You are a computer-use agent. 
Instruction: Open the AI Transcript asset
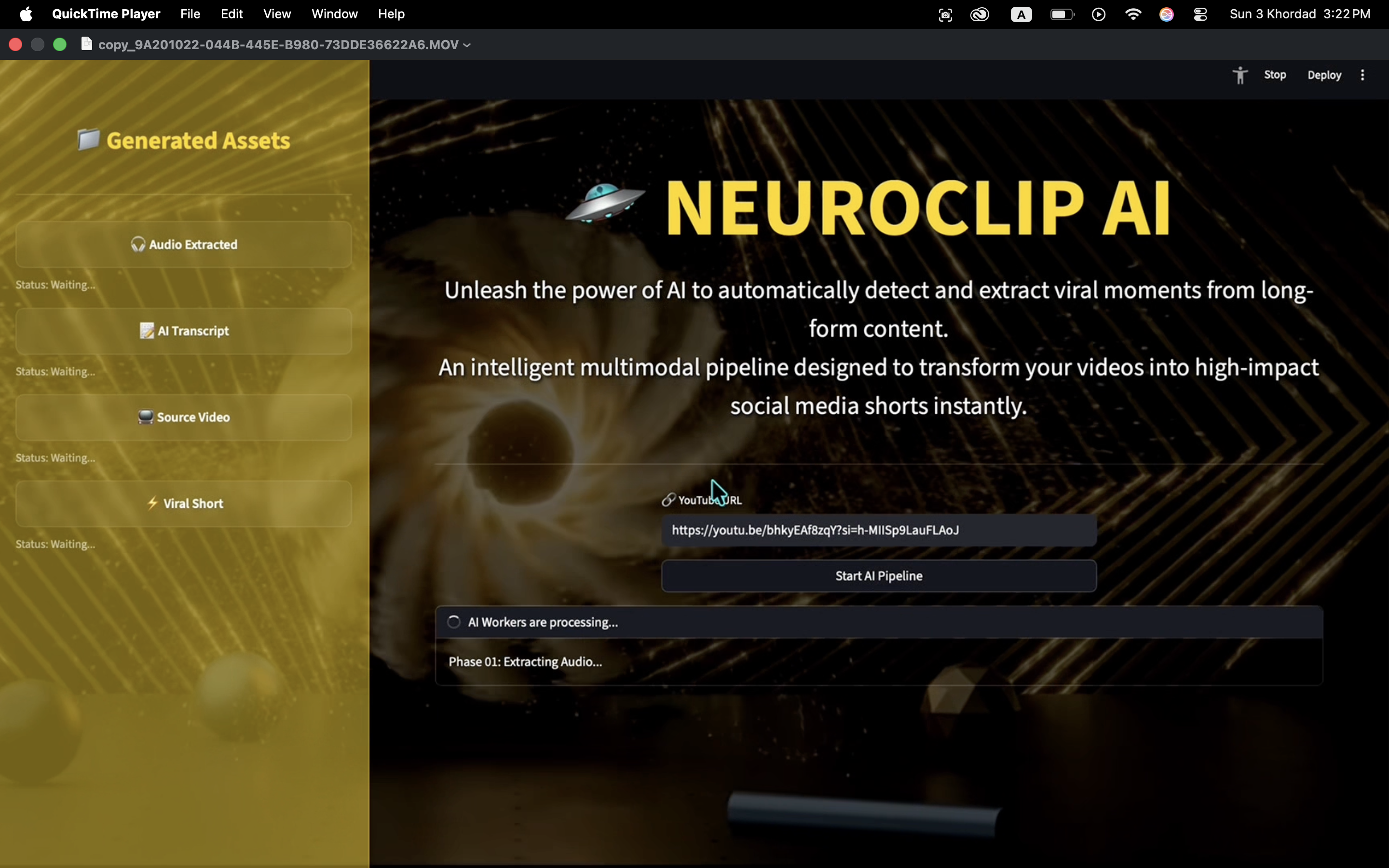[184, 331]
